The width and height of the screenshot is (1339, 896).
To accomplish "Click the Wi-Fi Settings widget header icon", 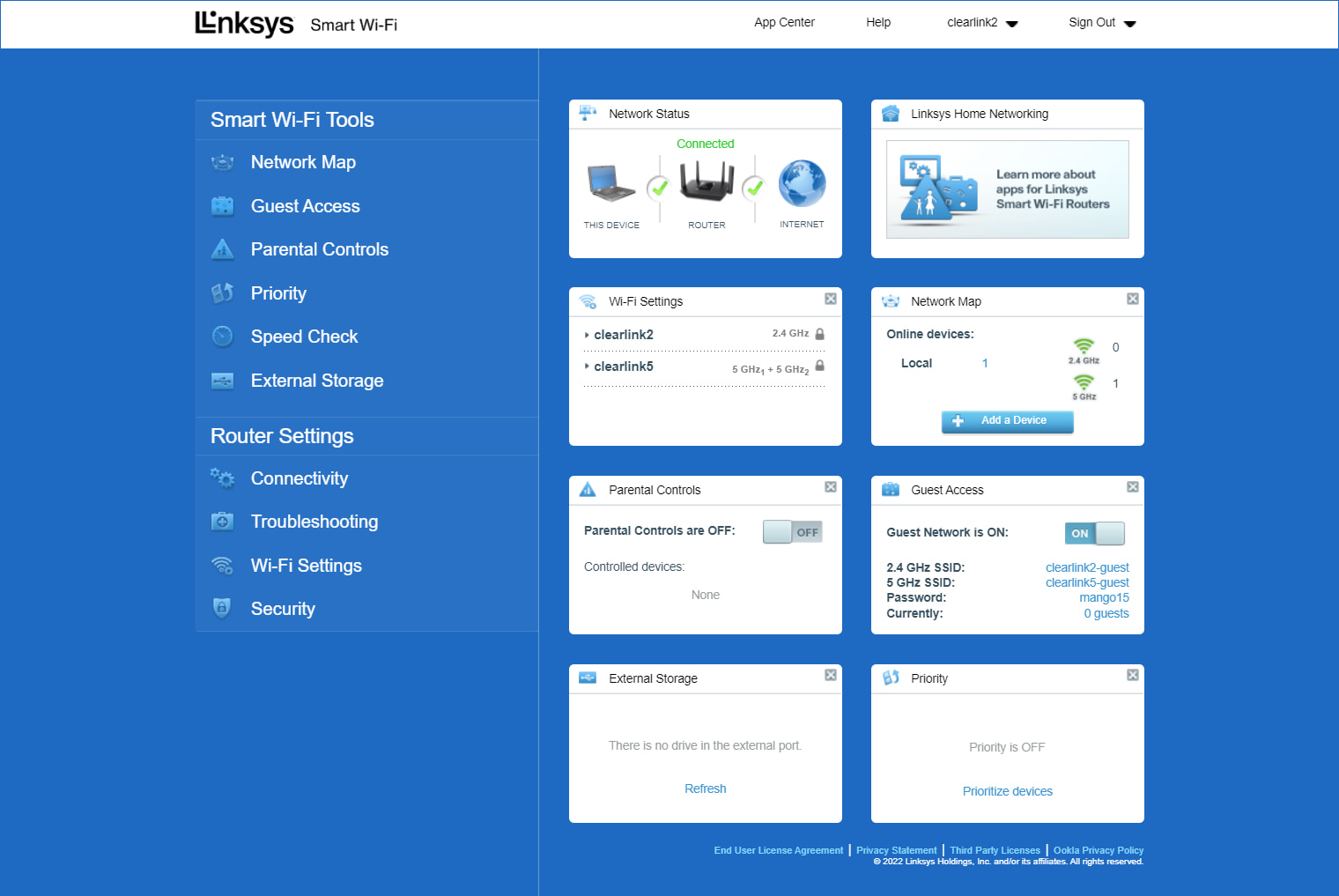I will (588, 301).
